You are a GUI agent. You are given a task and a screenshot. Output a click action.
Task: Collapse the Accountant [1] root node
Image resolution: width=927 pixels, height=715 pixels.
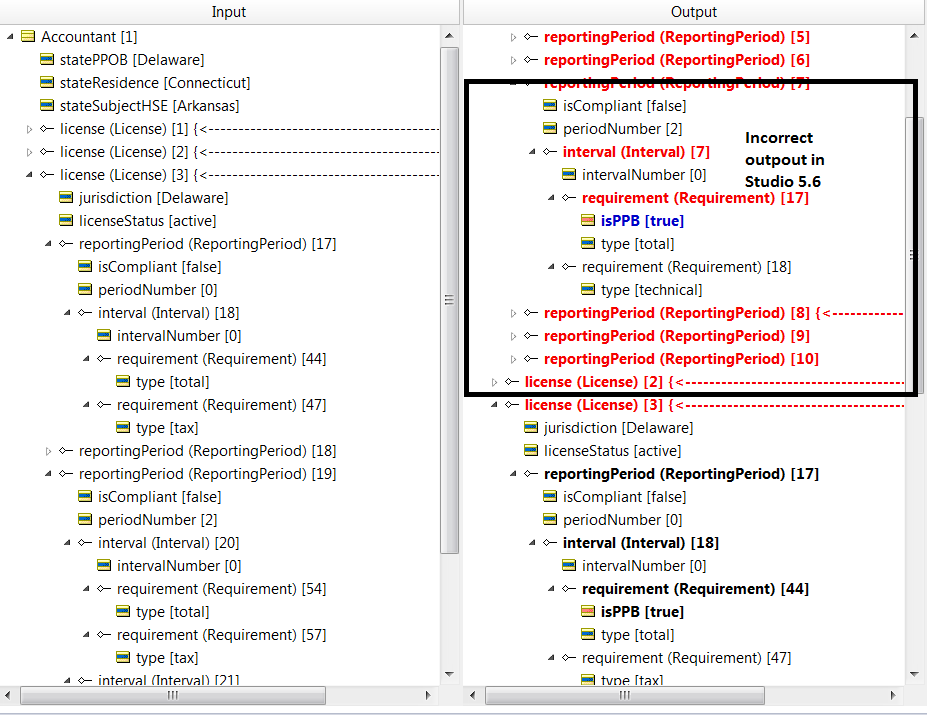(x=10, y=37)
